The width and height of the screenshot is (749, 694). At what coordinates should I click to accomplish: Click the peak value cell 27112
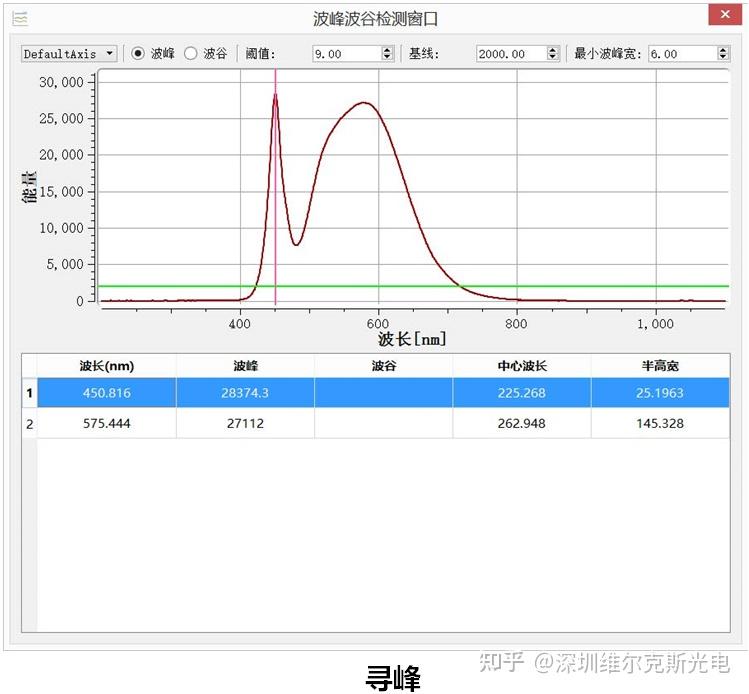click(x=246, y=423)
